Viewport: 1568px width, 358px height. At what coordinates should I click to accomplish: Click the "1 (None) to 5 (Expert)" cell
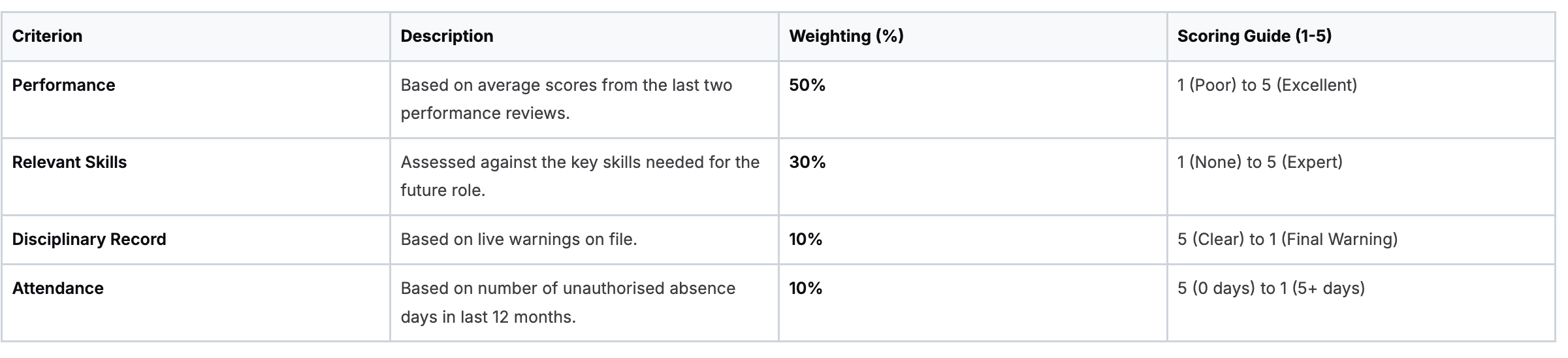coord(1260,163)
